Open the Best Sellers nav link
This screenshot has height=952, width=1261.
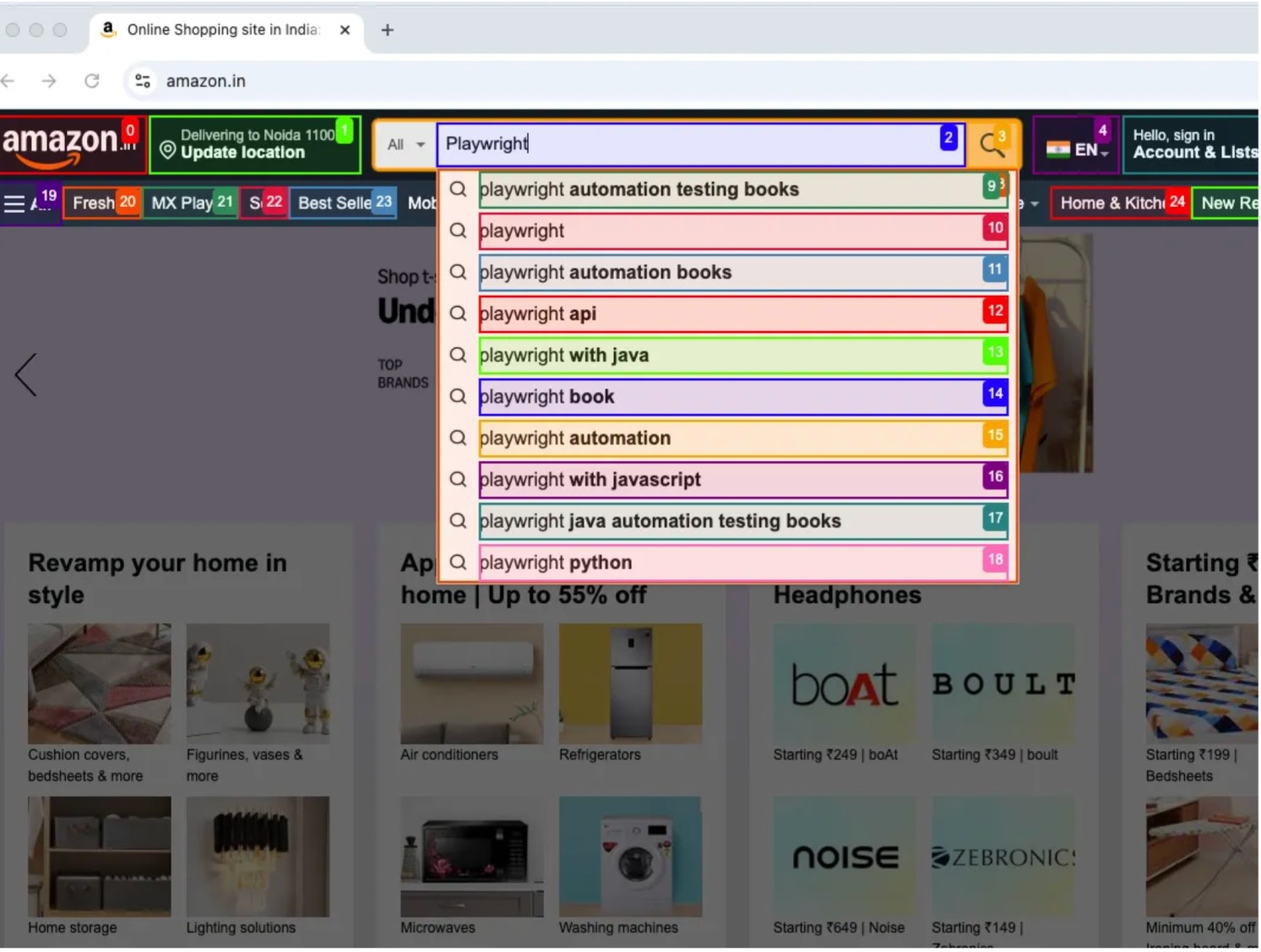[x=343, y=204]
